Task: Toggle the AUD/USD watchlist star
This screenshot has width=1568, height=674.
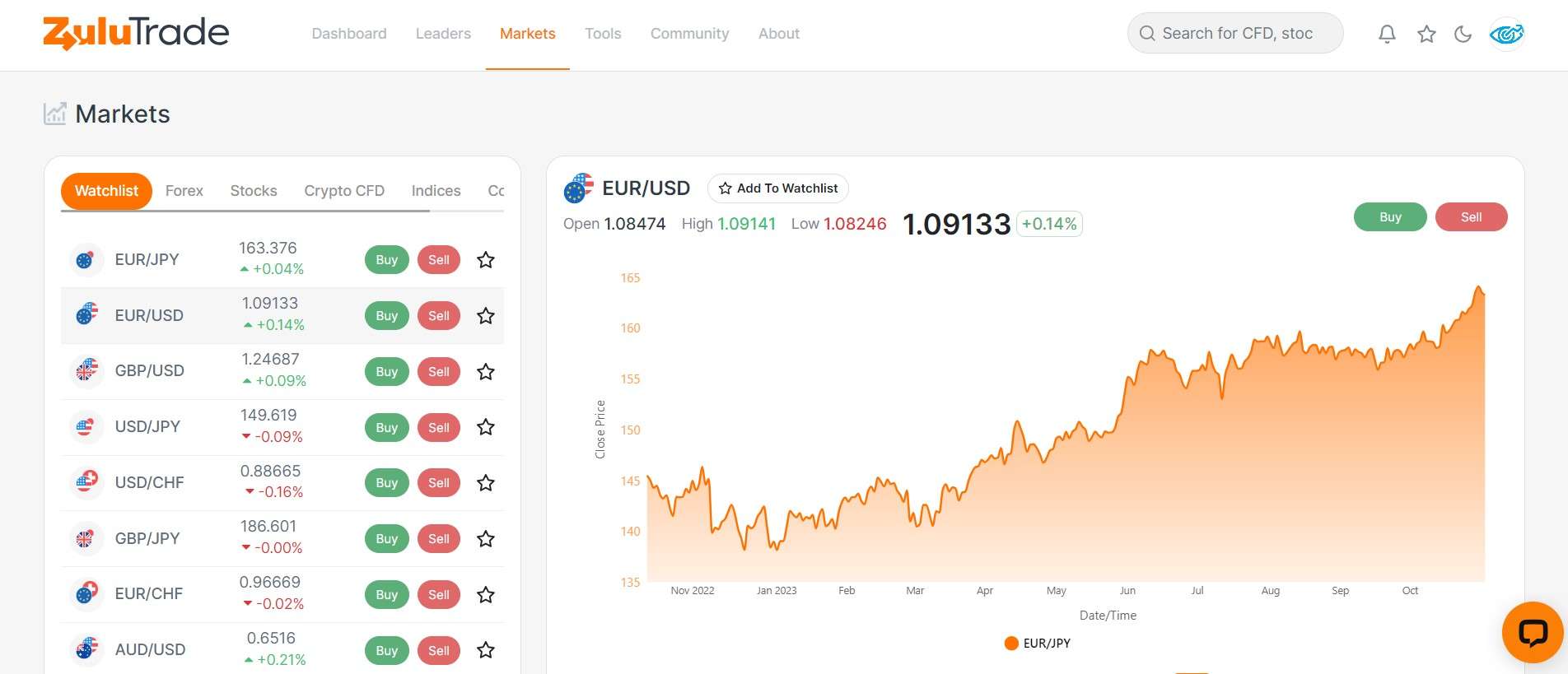Action: tap(486, 650)
